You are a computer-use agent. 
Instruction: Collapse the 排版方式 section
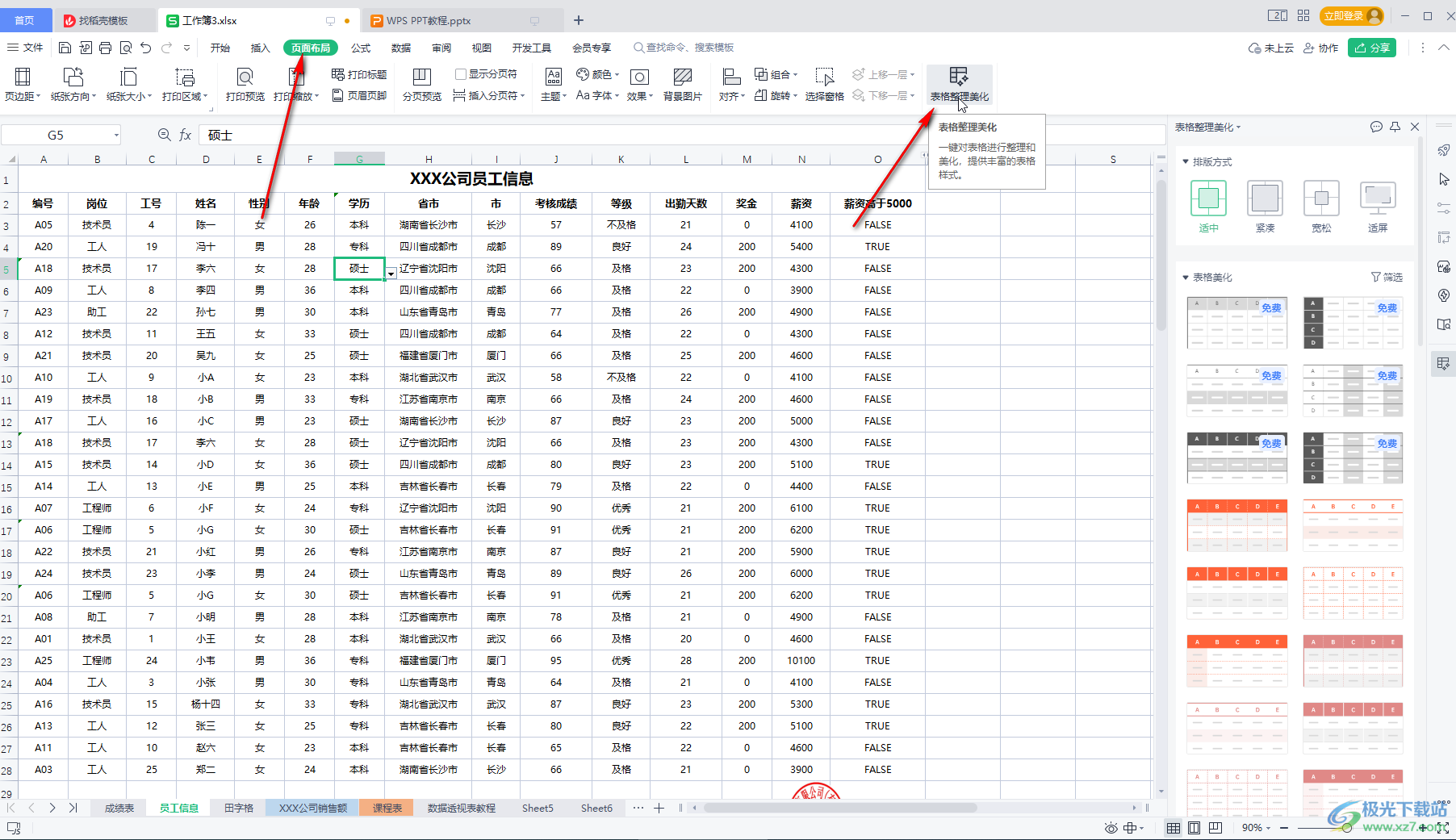1186,162
